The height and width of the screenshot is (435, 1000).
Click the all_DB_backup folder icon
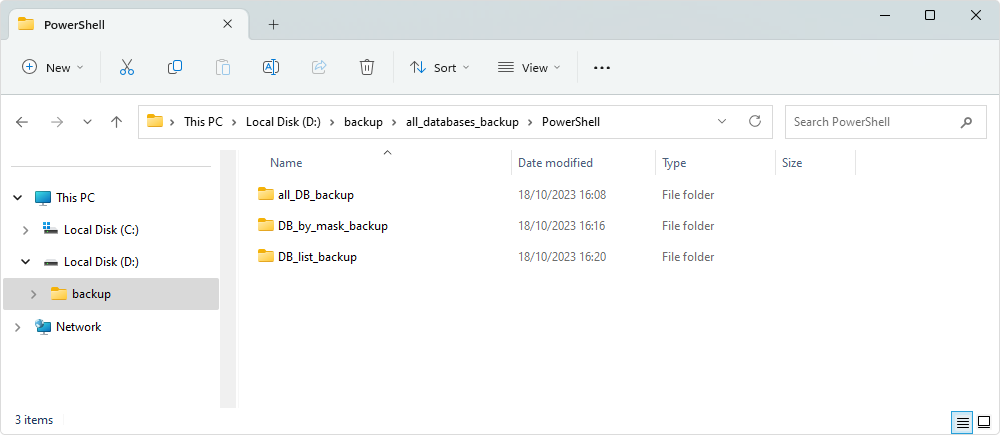[x=266, y=194]
